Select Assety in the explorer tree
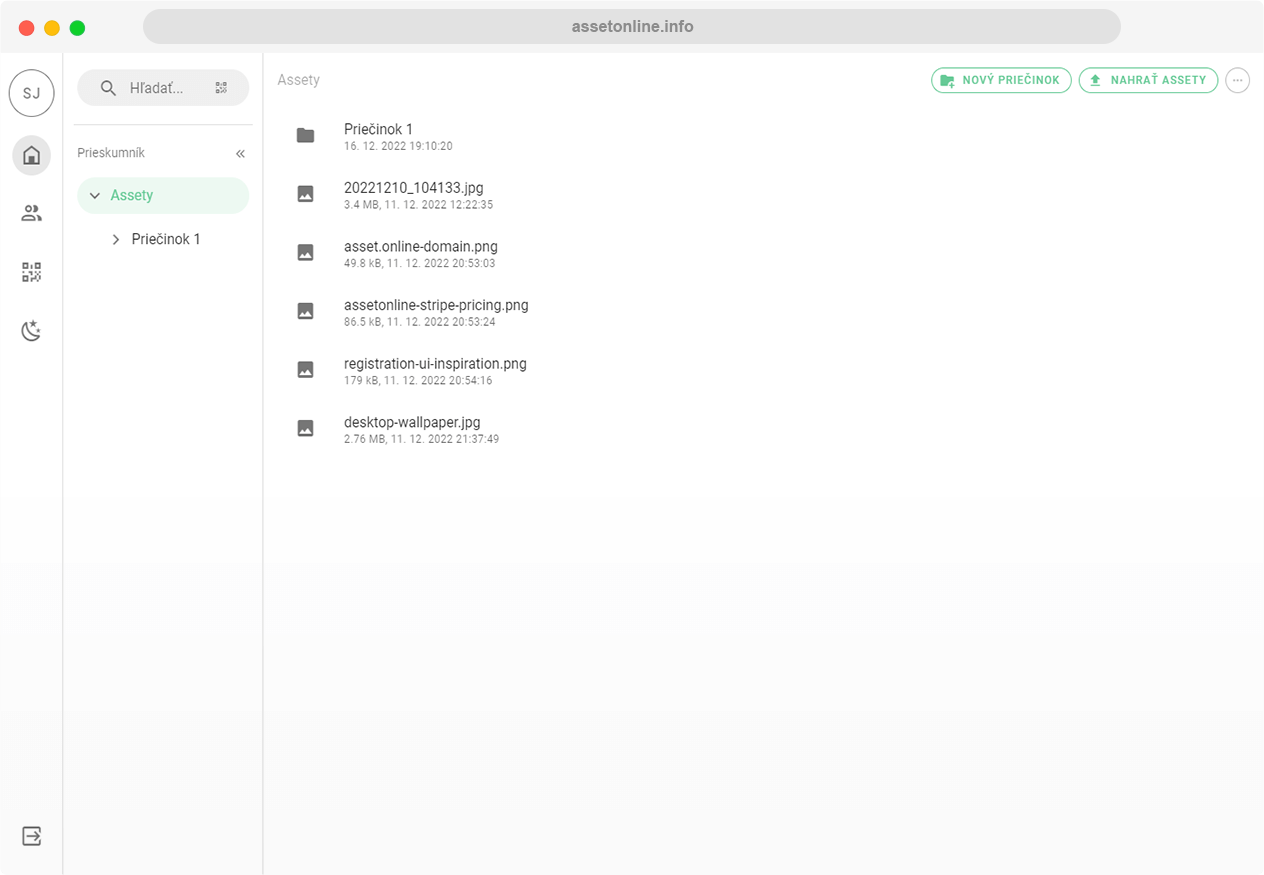 tap(132, 196)
